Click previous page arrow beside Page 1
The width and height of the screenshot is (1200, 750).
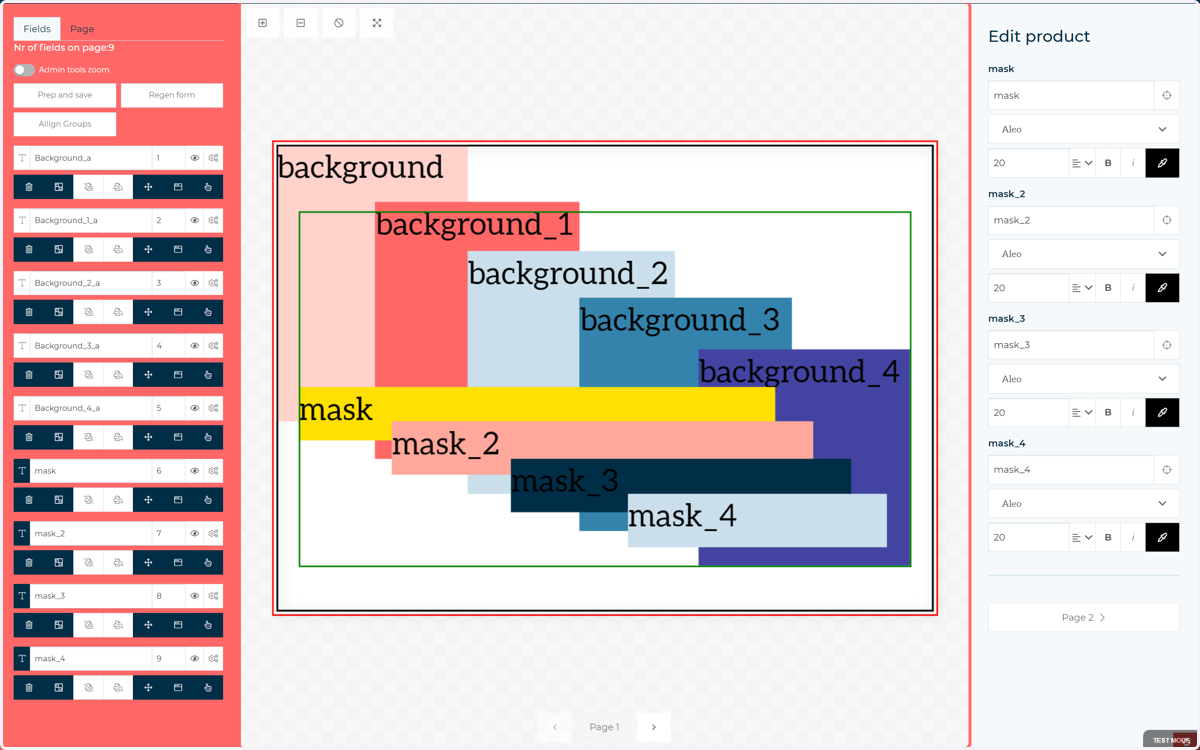[x=555, y=727]
